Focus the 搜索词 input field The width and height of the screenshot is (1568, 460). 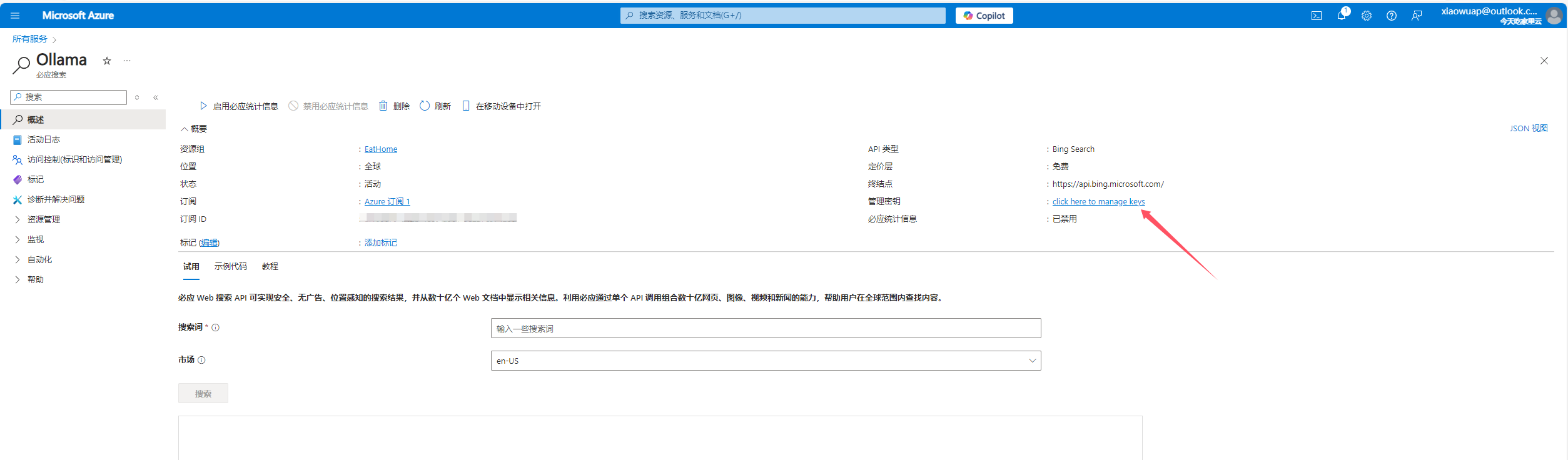click(x=766, y=328)
